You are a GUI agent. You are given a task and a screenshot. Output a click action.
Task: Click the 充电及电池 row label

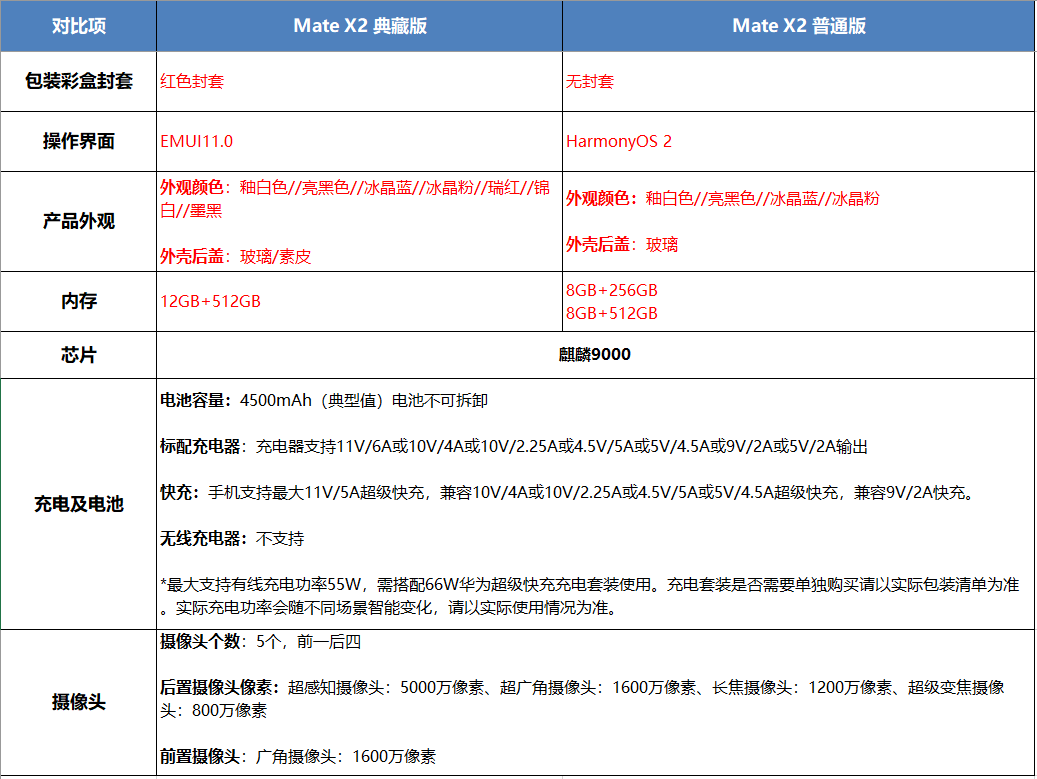[x=78, y=504]
